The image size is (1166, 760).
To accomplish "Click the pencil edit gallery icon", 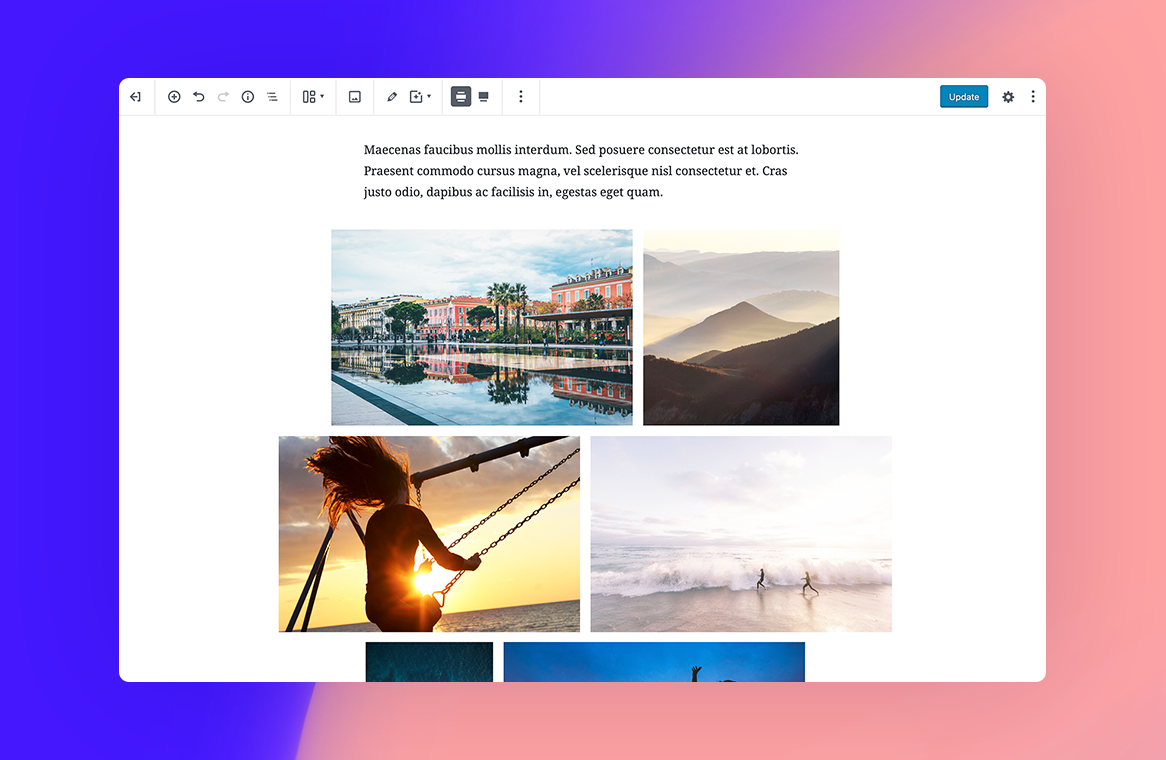I will pyautogui.click(x=392, y=97).
